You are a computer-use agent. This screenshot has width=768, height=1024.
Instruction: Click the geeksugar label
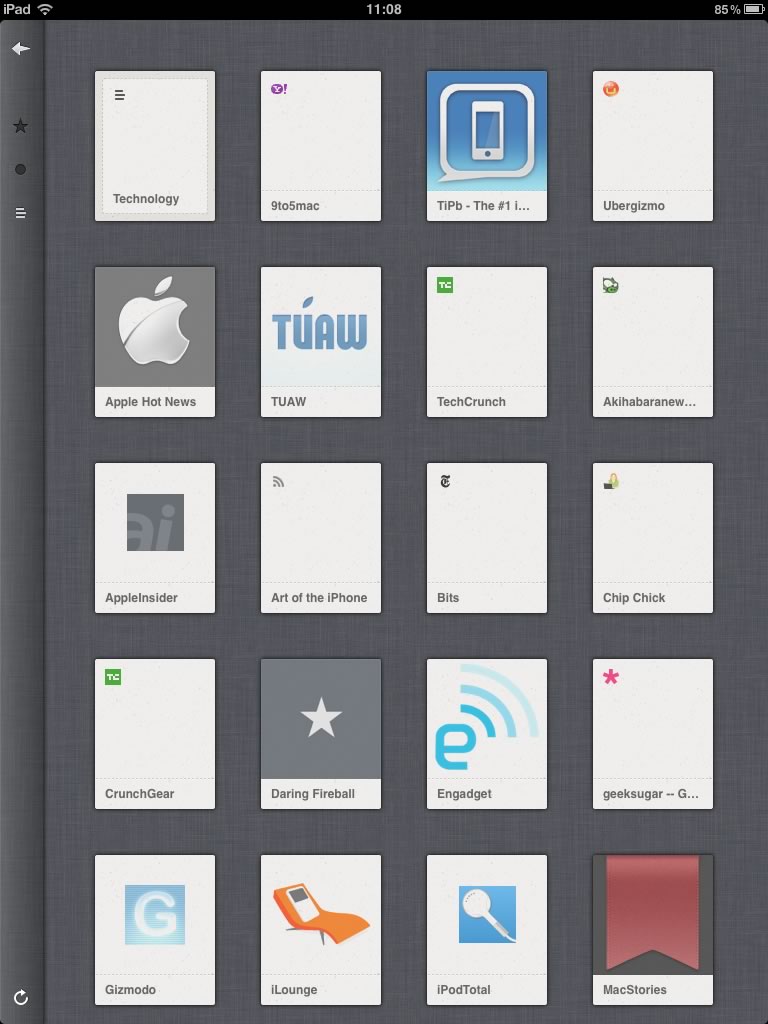[650, 793]
